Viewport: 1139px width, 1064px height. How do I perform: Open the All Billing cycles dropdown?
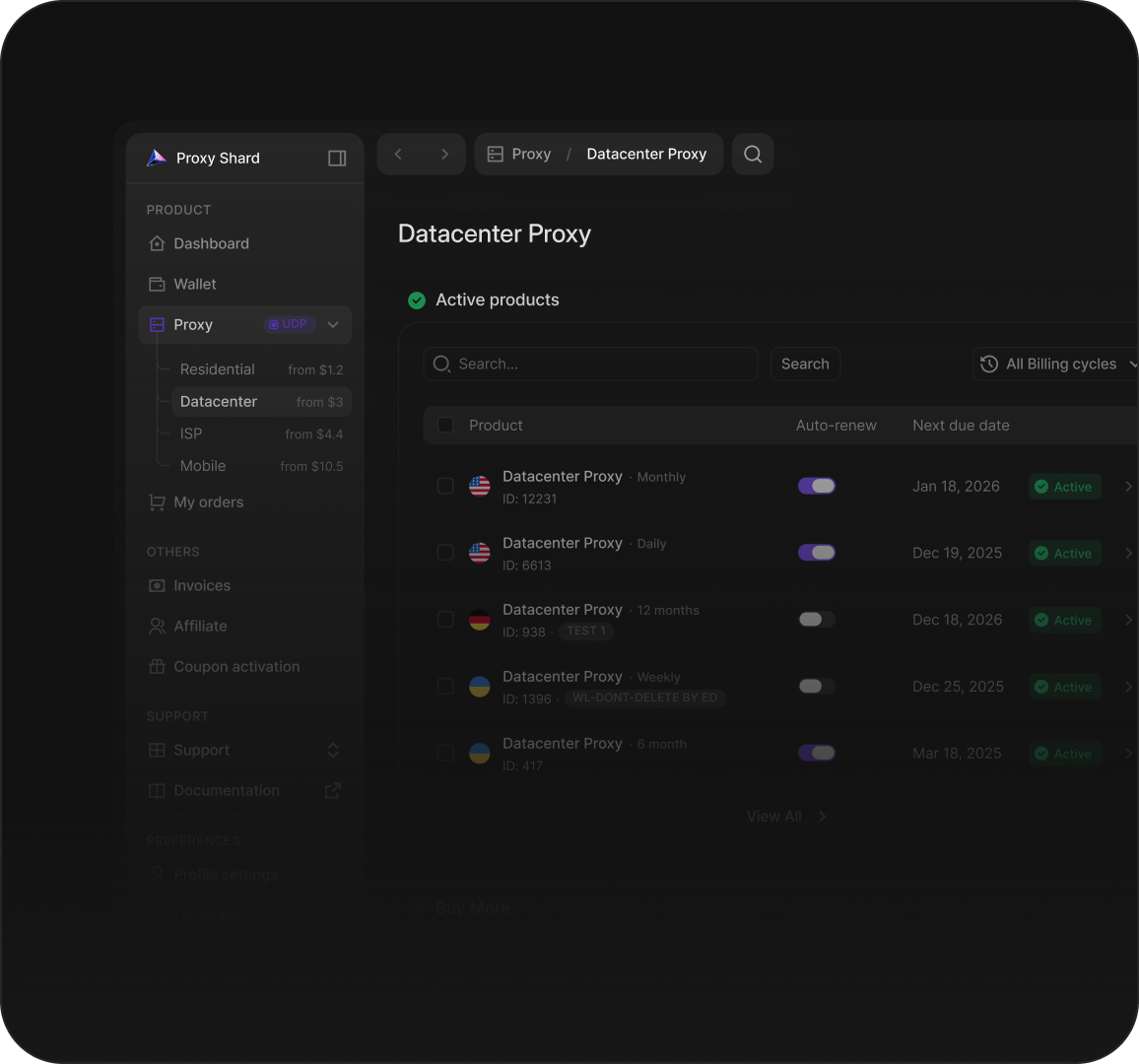click(1059, 364)
